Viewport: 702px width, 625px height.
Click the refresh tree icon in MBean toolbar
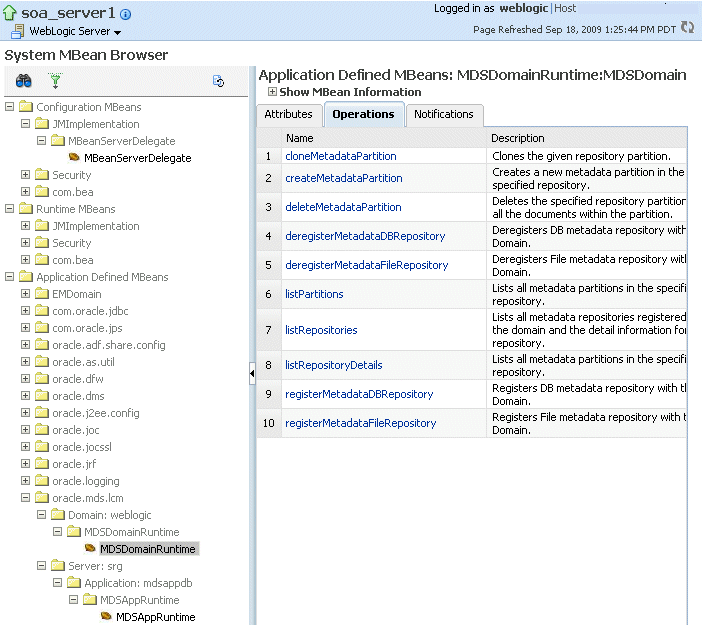click(218, 81)
